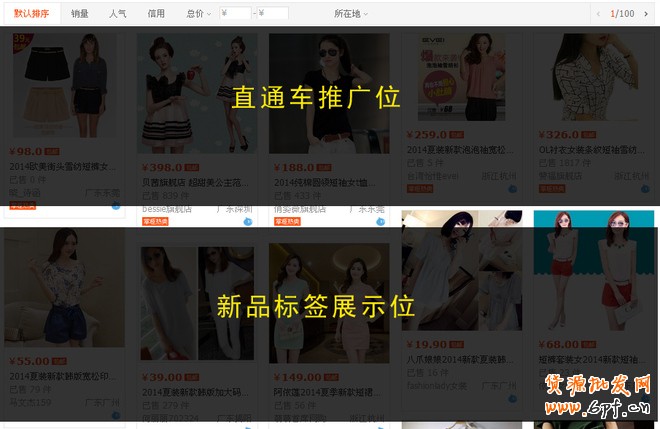Screen dimensions: 660x429
Task: Click the Wangwang chat icon for ¥398.0 dress
Action: (x=247, y=221)
